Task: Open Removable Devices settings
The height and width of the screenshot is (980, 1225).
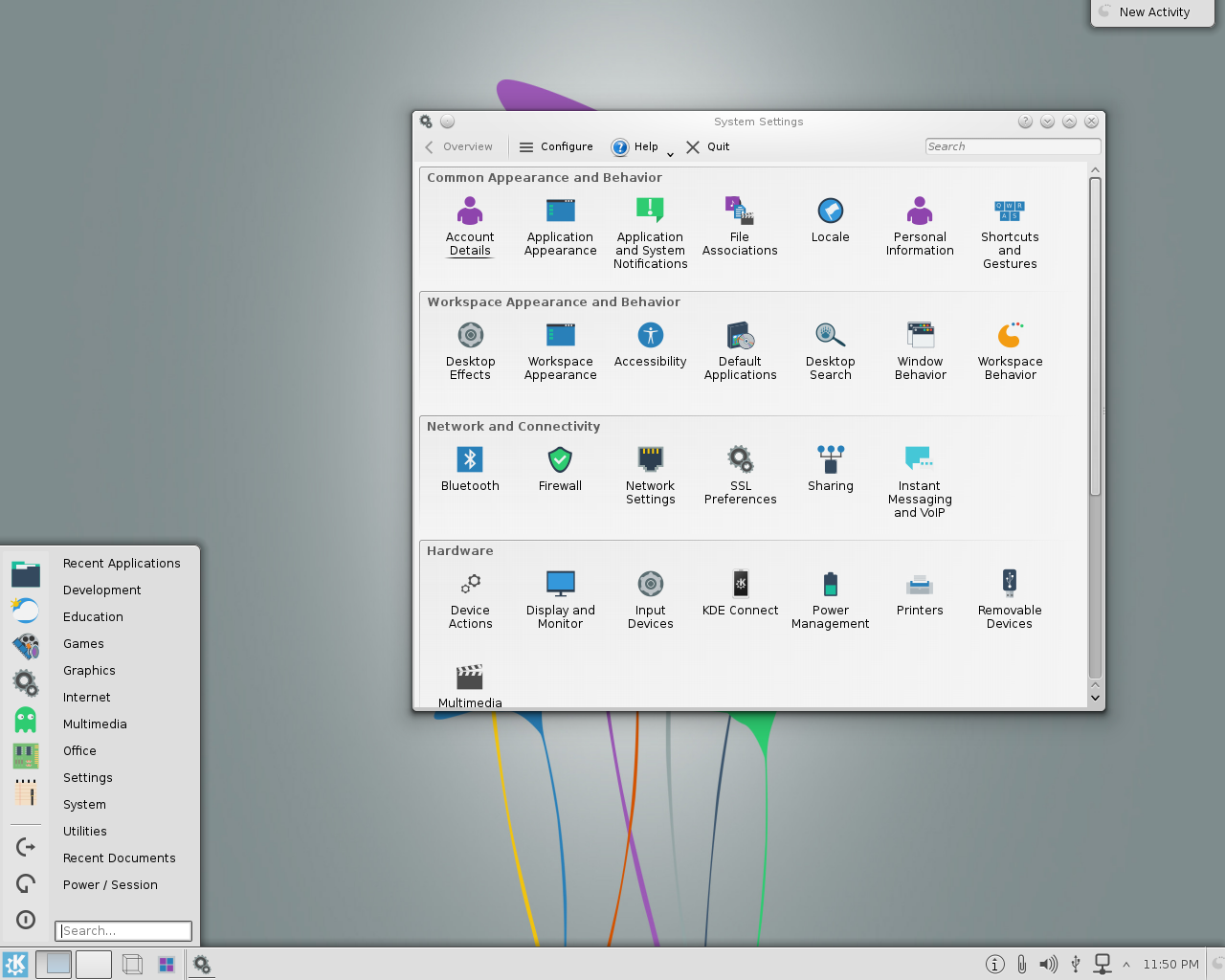Action: click(x=1010, y=600)
